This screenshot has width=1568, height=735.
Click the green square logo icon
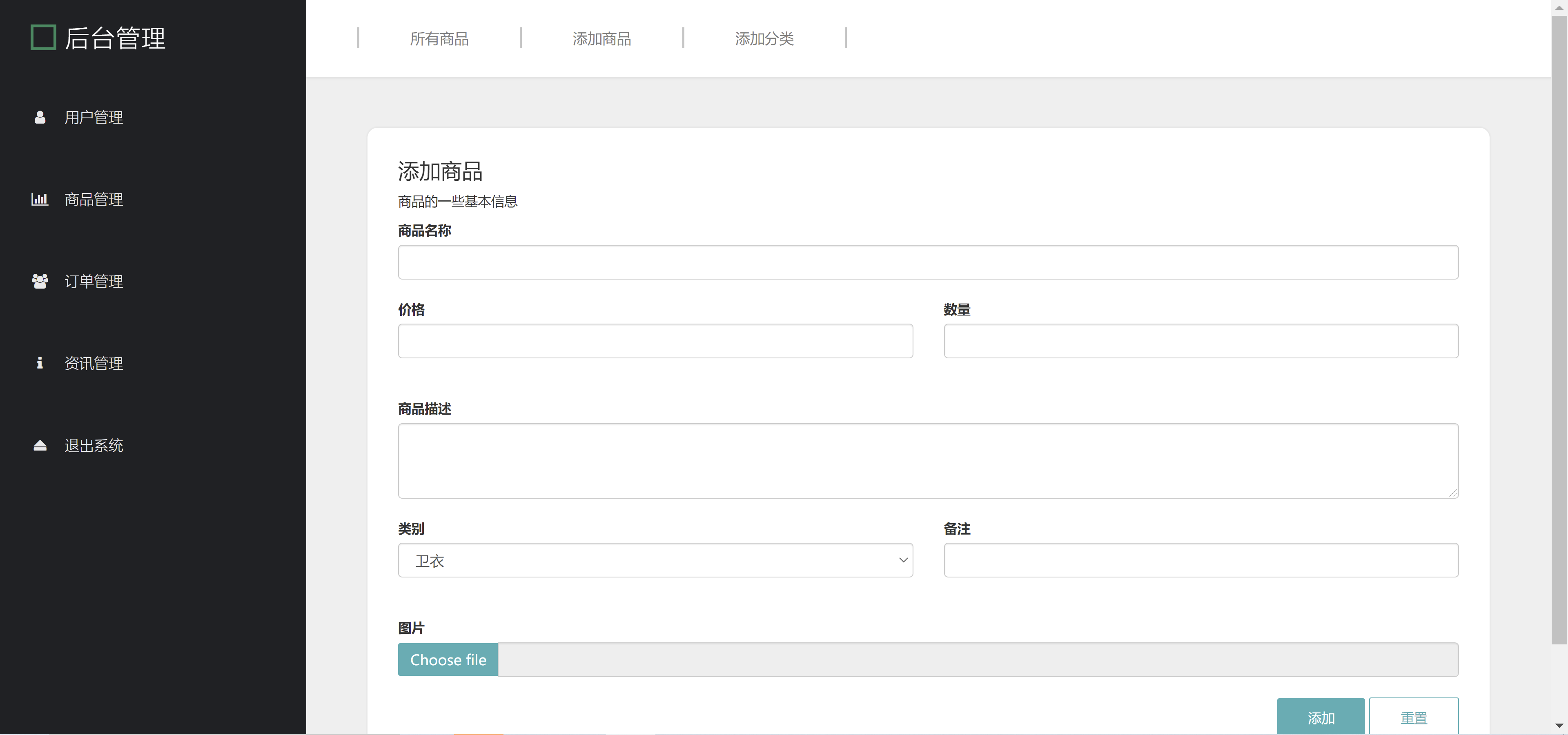43,38
